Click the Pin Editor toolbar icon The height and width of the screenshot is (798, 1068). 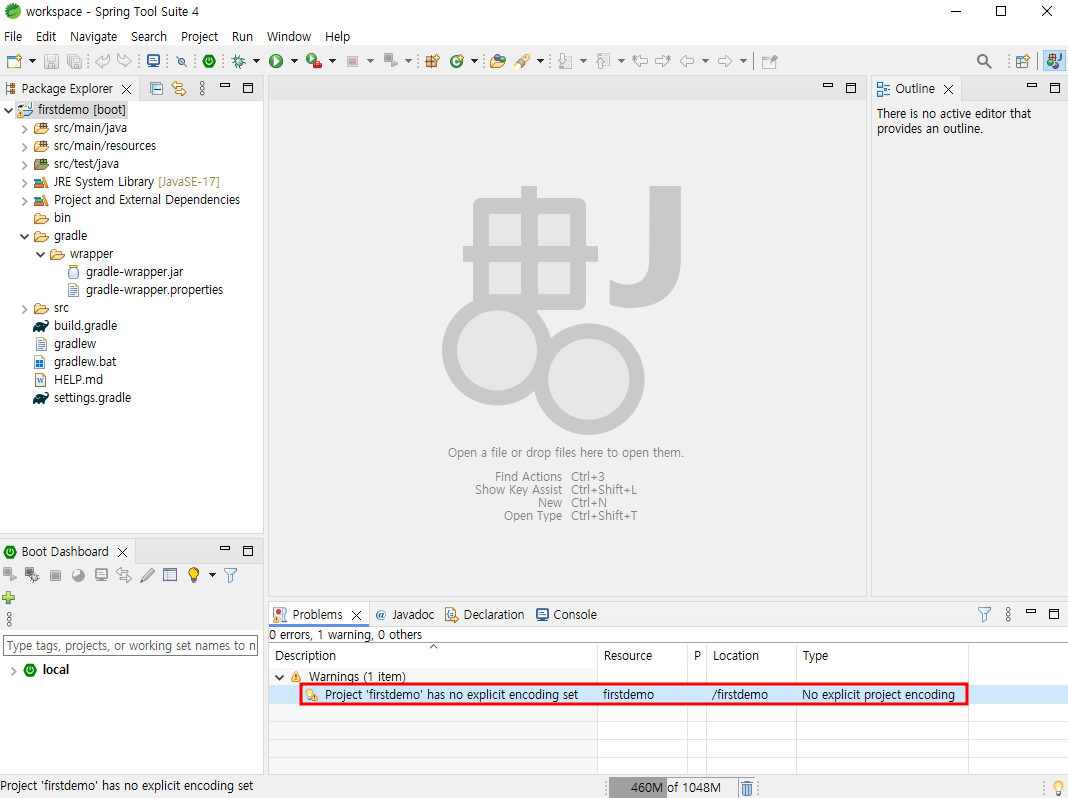[770, 61]
